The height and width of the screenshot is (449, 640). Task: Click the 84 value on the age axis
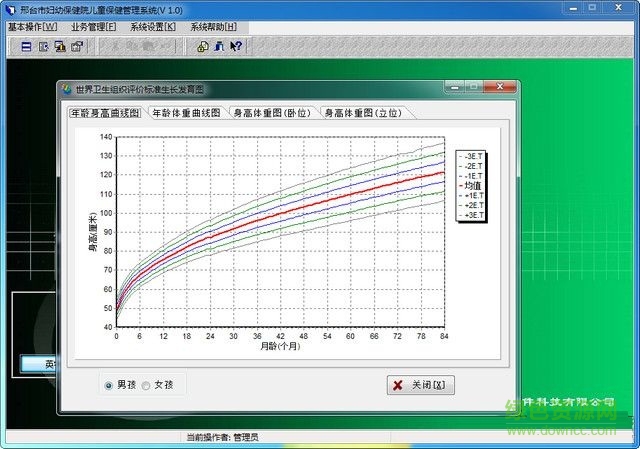pyautogui.click(x=444, y=336)
